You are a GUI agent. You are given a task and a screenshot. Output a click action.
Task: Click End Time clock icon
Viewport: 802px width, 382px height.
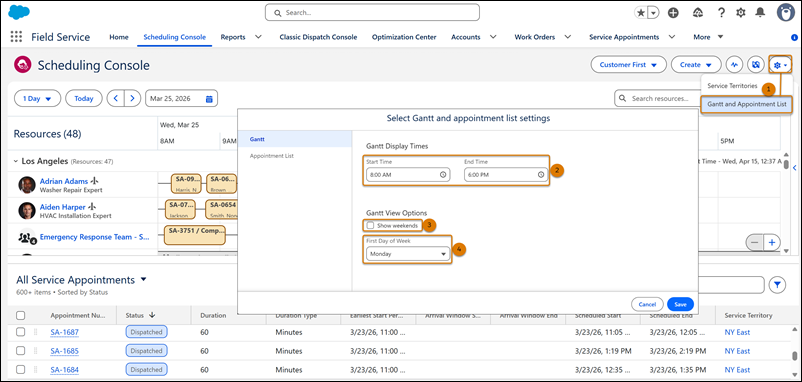(541, 174)
